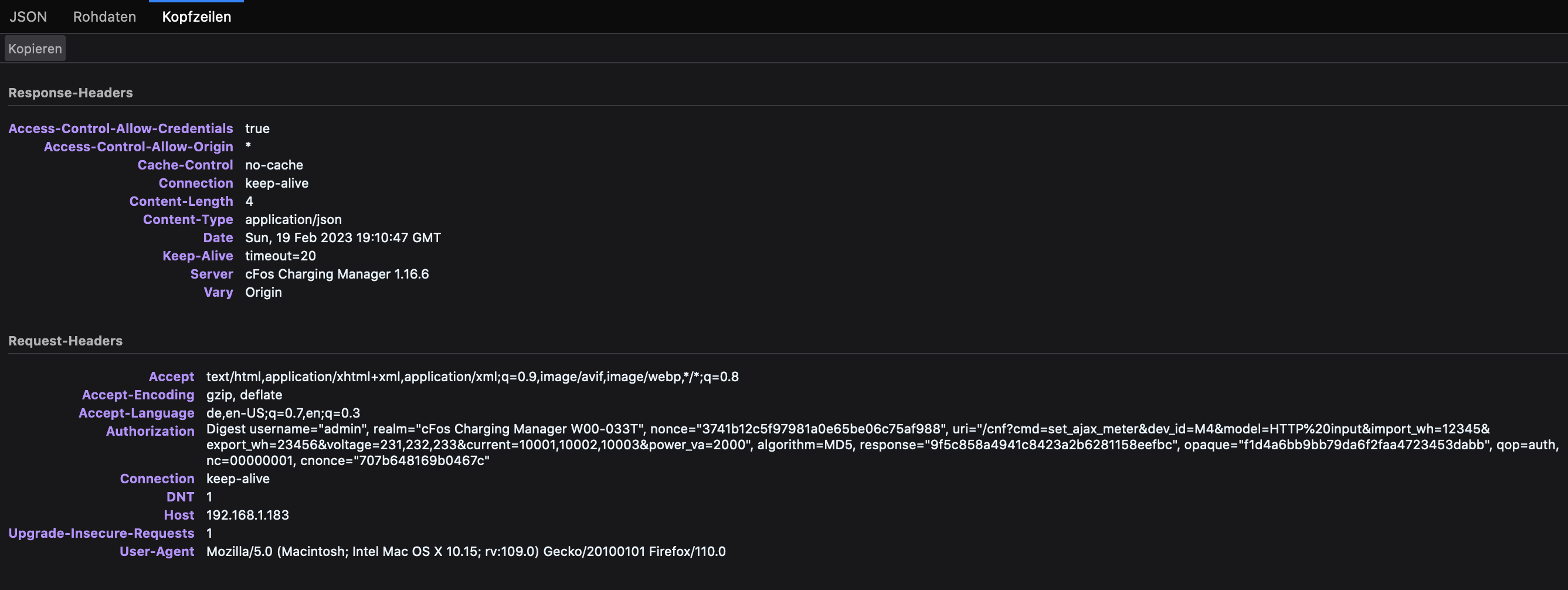Click the Request-Headers section heading
This screenshot has height=590, width=1568.
pyautogui.click(x=65, y=341)
